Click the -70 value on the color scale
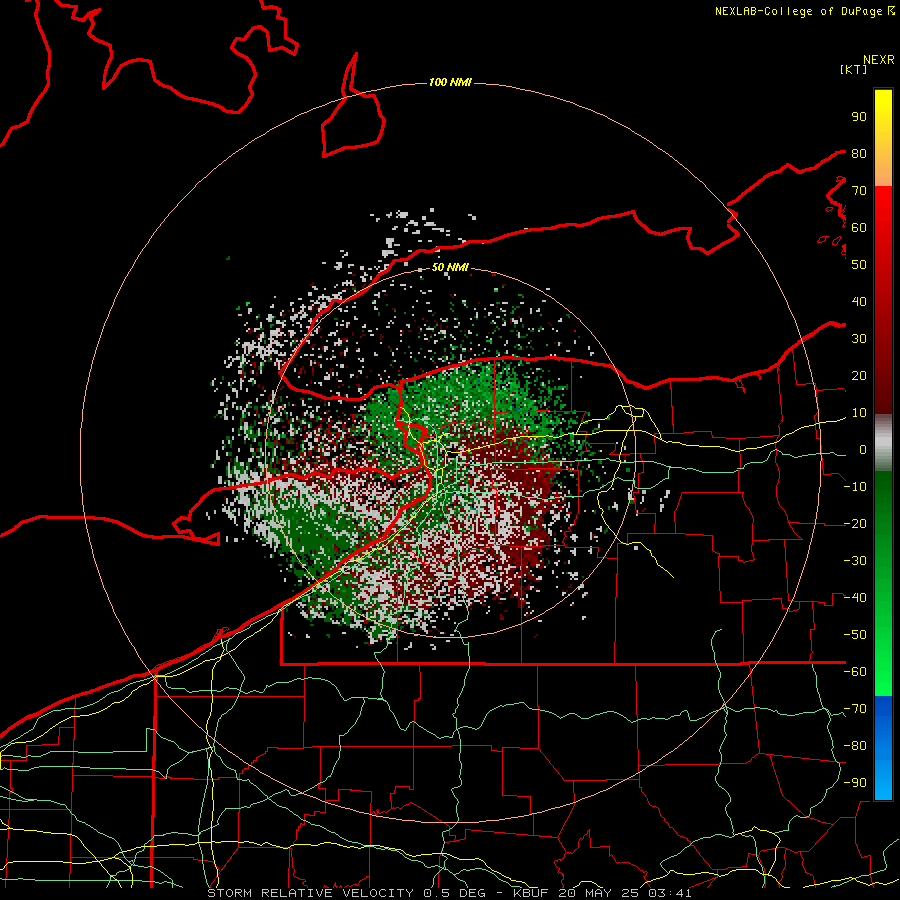Image resolution: width=900 pixels, height=900 pixels. 855,709
